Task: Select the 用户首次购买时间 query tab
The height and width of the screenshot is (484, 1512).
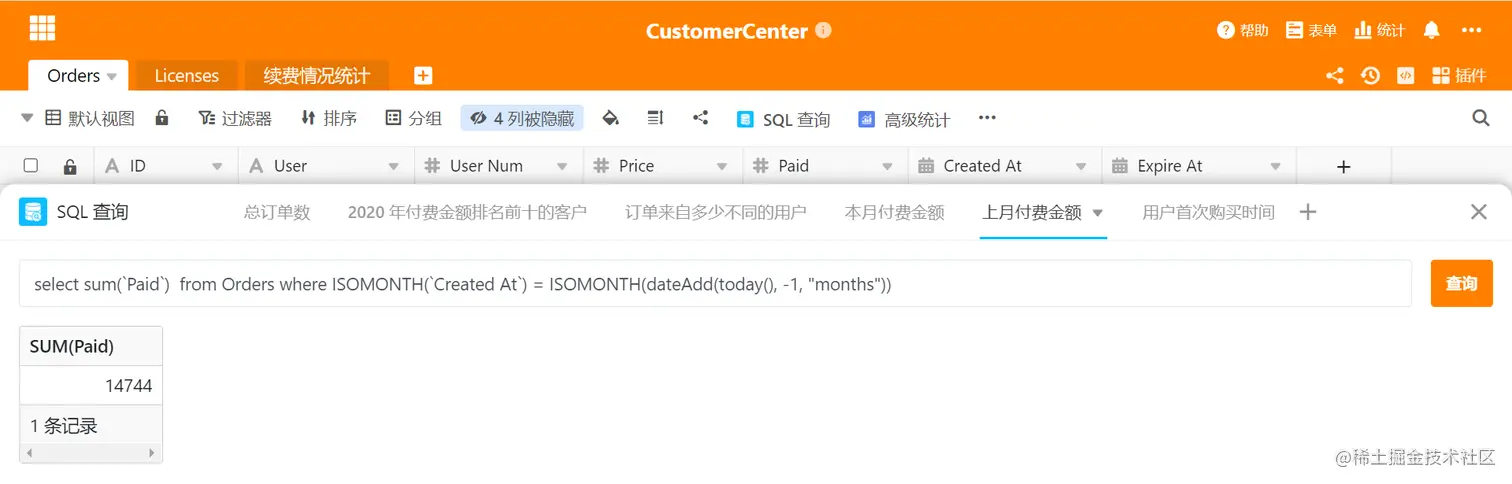Action: pos(1208,212)
